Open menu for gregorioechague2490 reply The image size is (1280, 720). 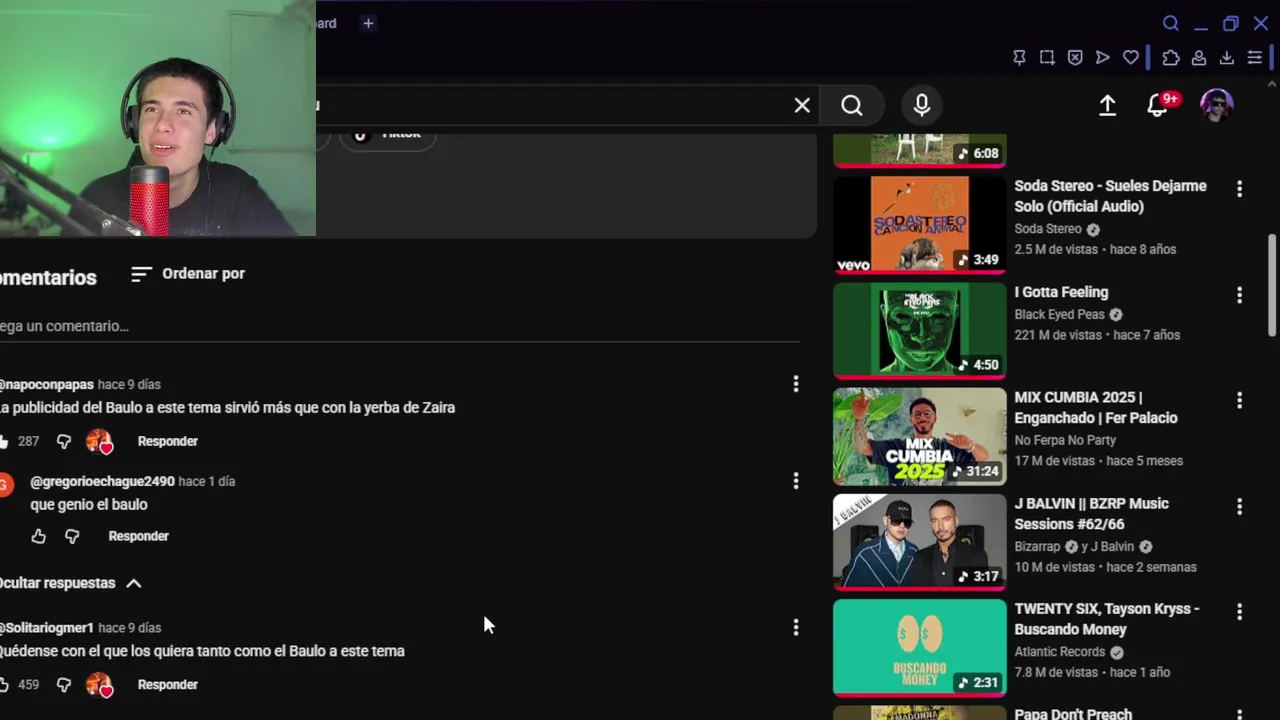[796, 481]
